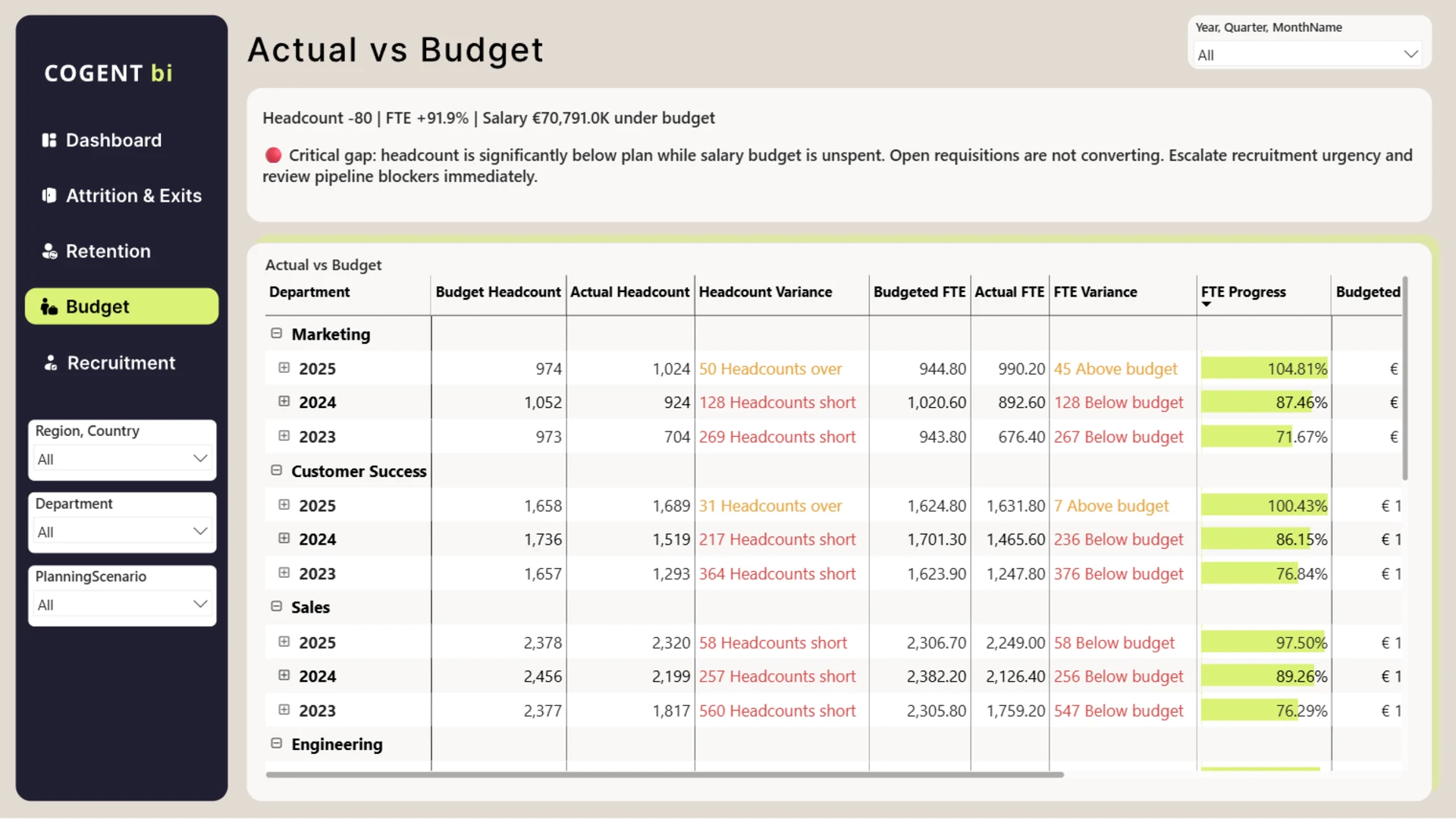Go to the Recruitment page
Viewport: 1456px width, 819px height.
click(x=121, y=362)
